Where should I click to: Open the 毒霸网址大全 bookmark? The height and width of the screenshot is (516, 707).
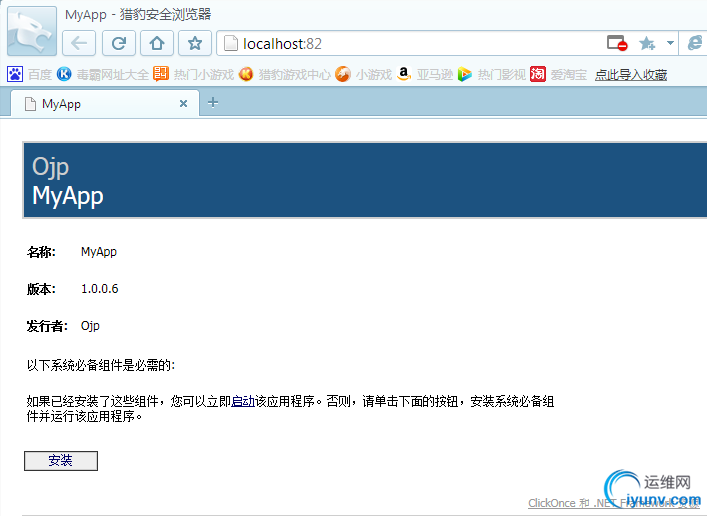[x=103, y=74]
